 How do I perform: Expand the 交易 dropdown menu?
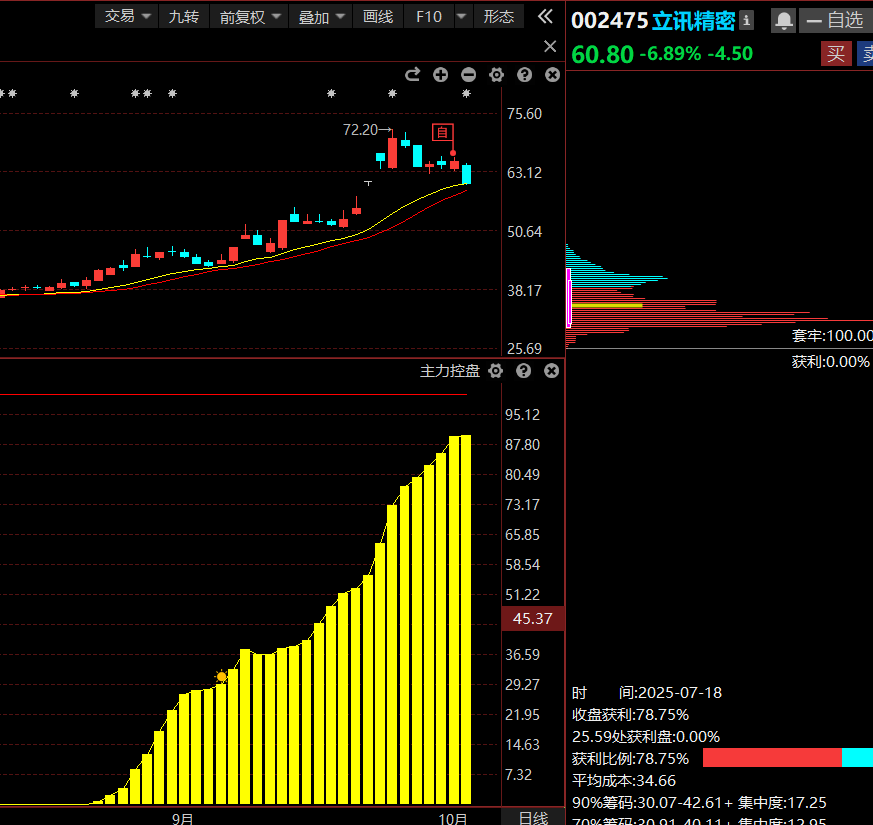tap(130, 16)
